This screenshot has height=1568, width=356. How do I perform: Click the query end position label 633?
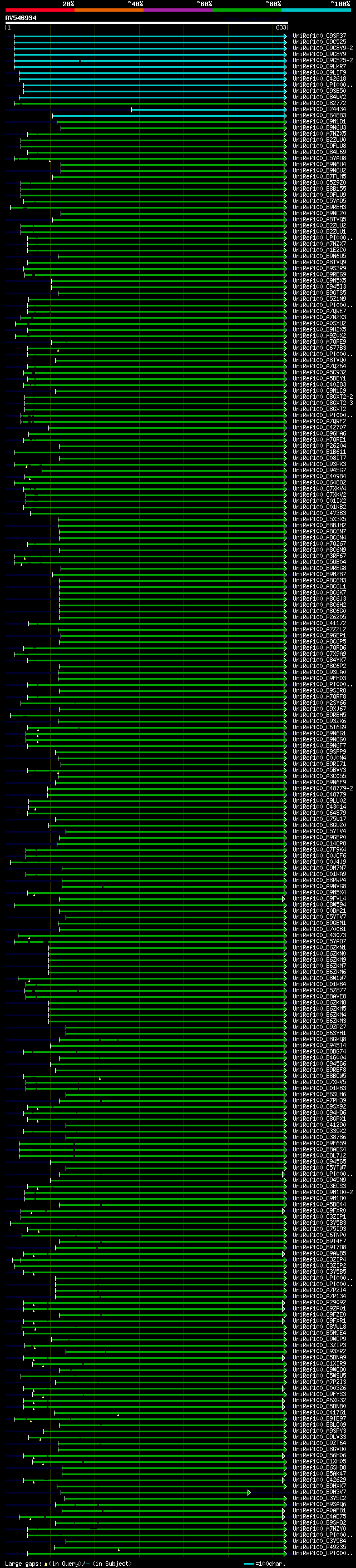[280, 27]
